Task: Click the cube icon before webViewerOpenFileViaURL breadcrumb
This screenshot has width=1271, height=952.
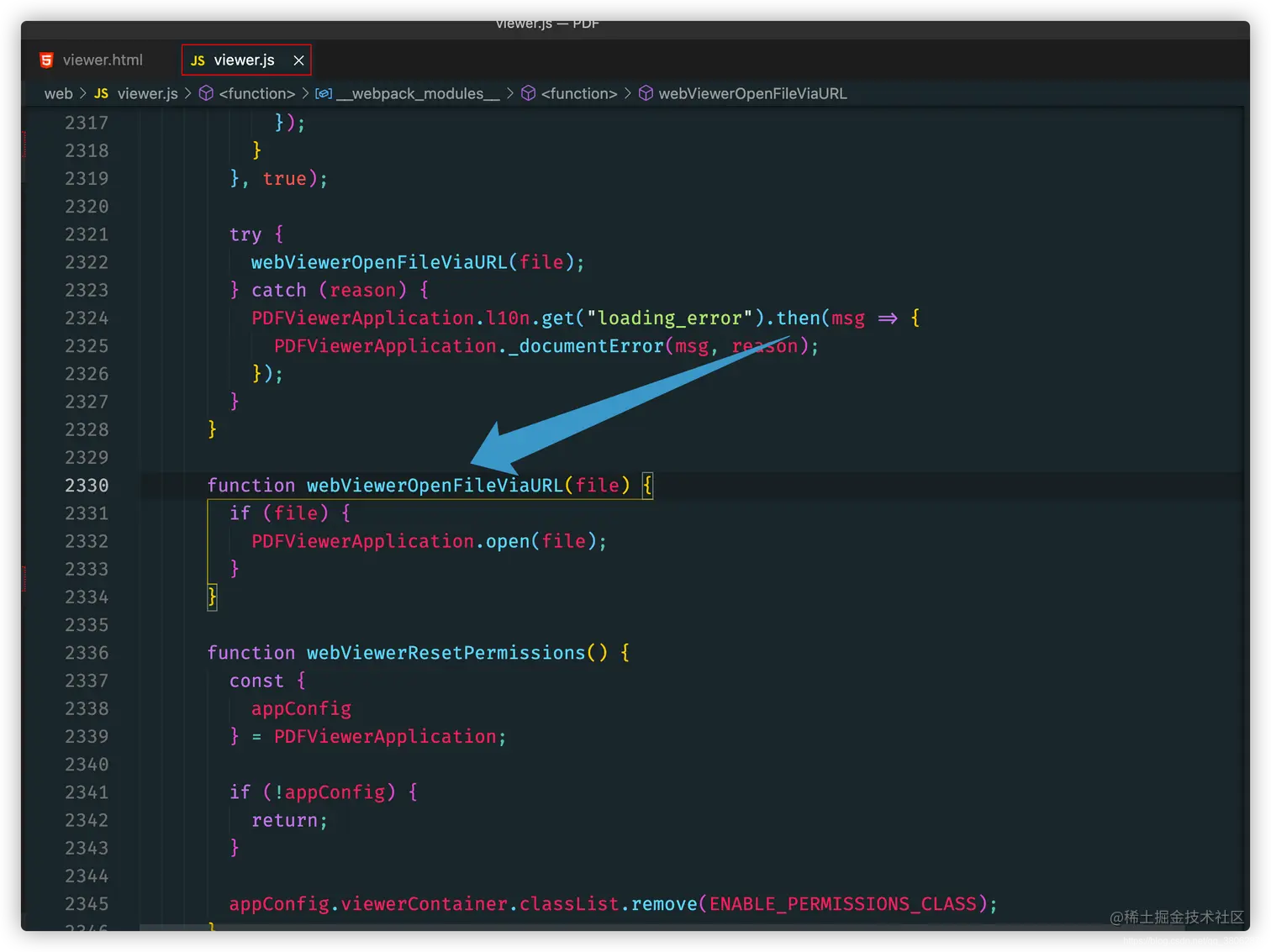Action: tap(646, 93)
